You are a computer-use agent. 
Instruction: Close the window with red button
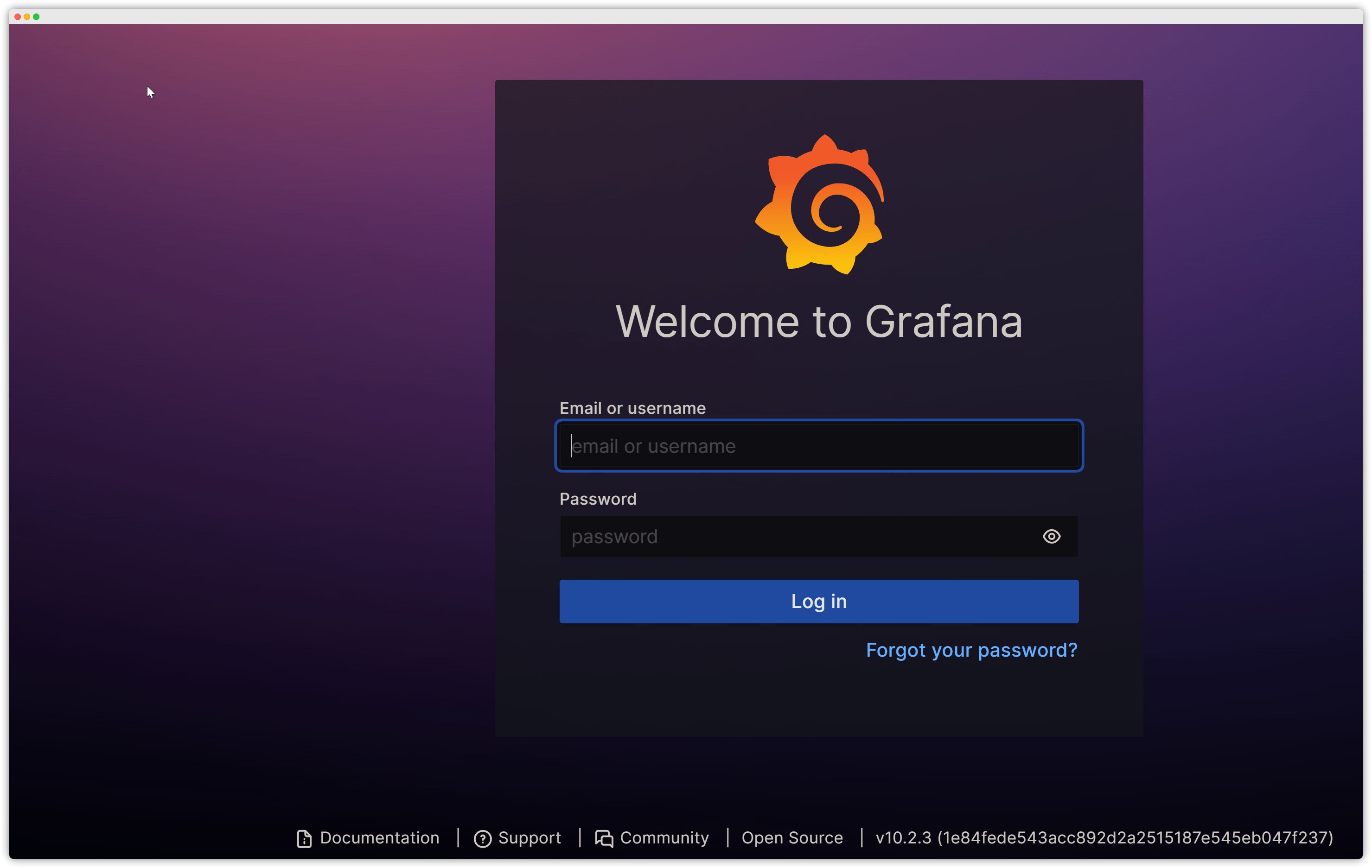(x=18, y=17)
